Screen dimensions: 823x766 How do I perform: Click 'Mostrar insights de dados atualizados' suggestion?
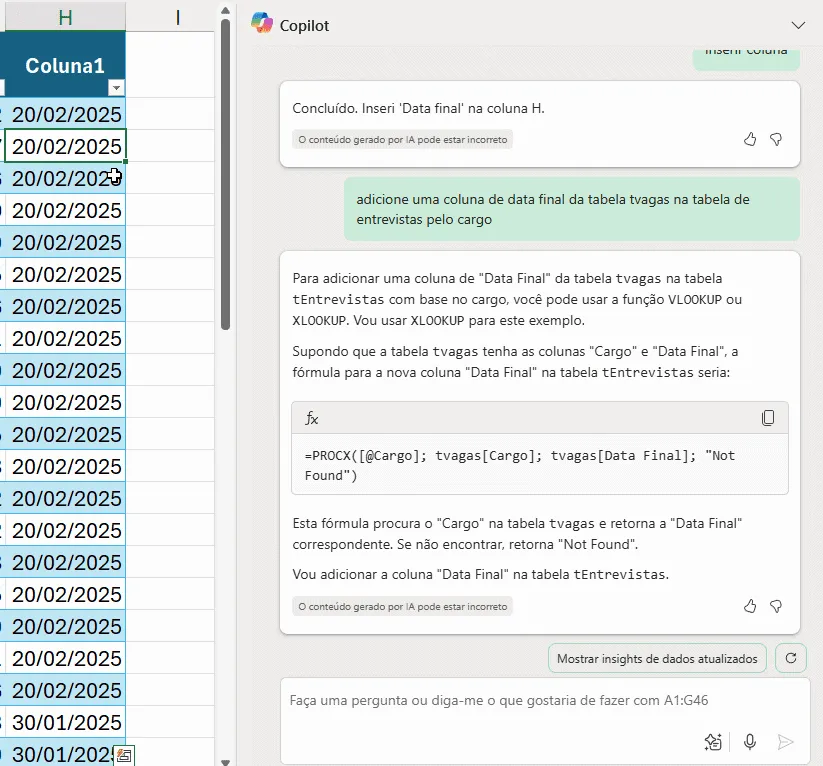coord(657,658)
